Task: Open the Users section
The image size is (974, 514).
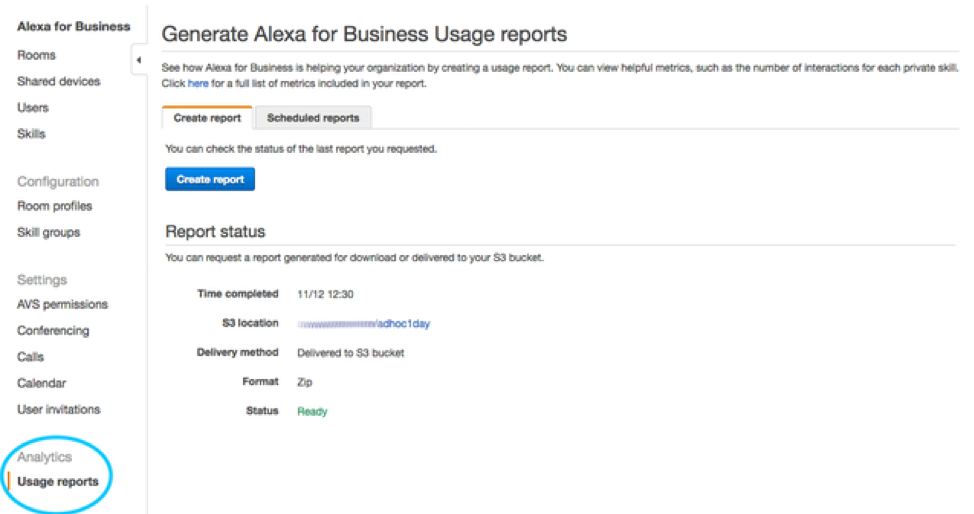Action: click(33, 108)
